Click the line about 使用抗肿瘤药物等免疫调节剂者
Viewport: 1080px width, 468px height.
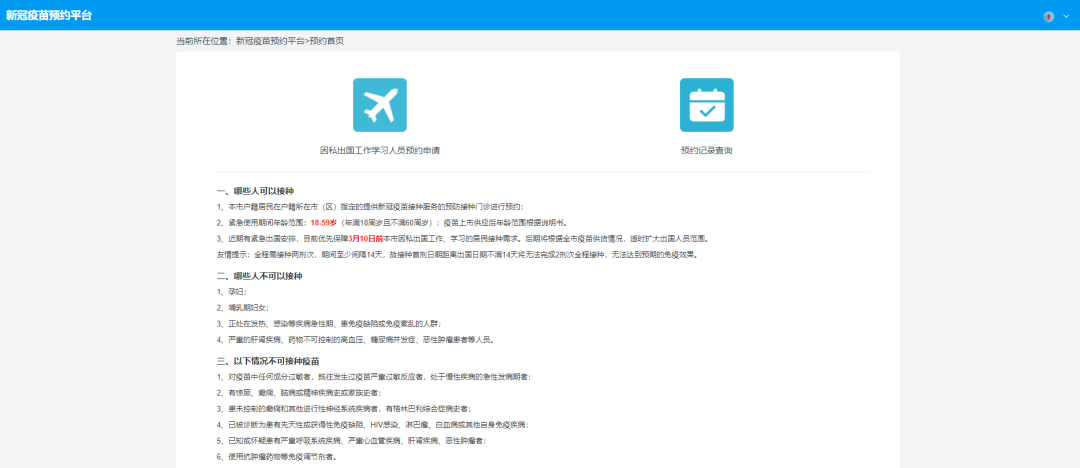coord(276,456)
